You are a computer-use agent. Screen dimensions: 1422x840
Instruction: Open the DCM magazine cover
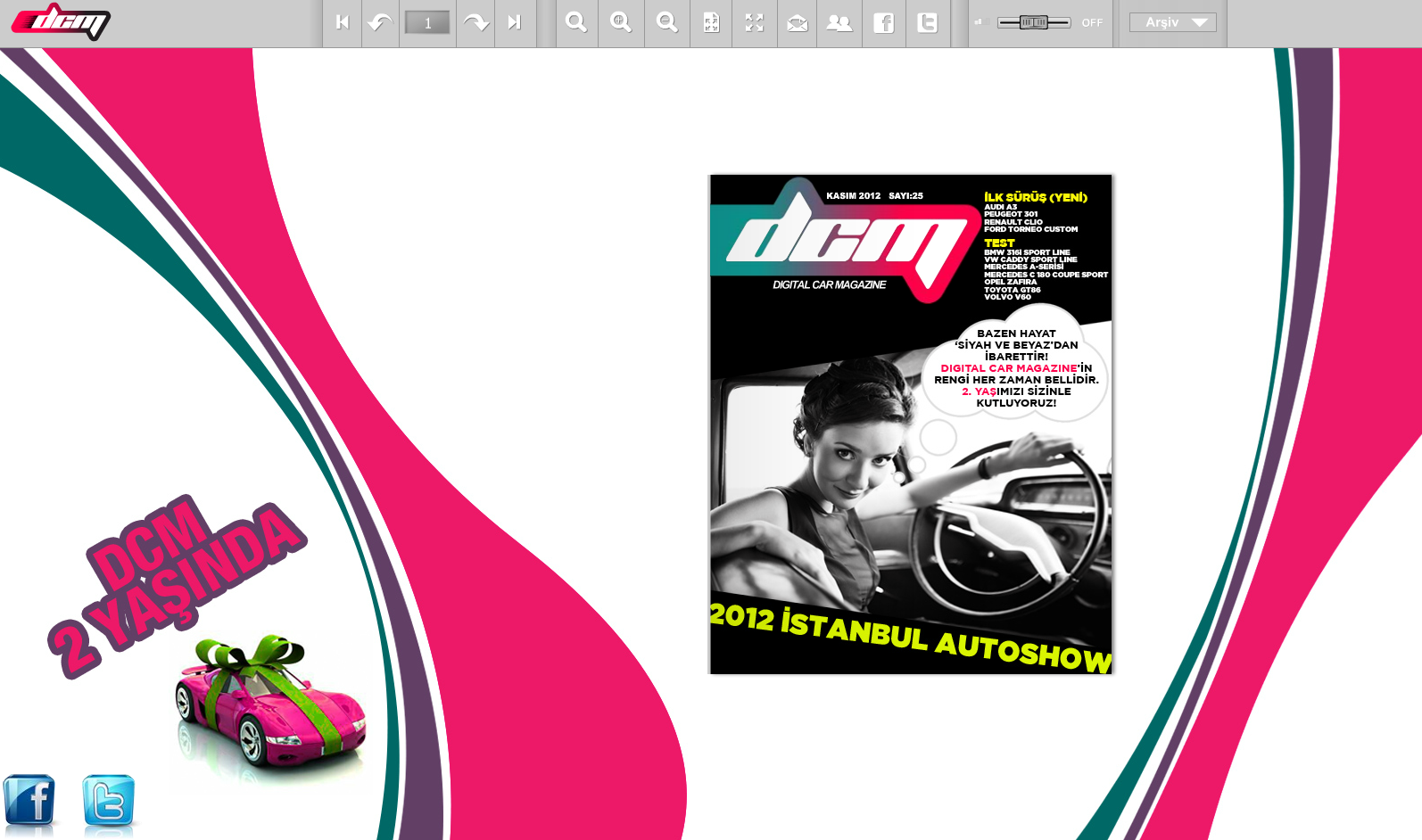(x=911, y=424)
